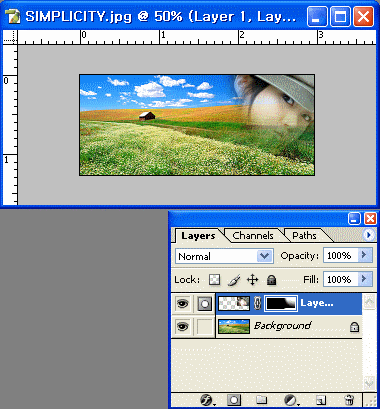Viewport: 380px width, 409px height.
Task: Open the Layers panel options menu arrow
Action: [x=368, y=235]
